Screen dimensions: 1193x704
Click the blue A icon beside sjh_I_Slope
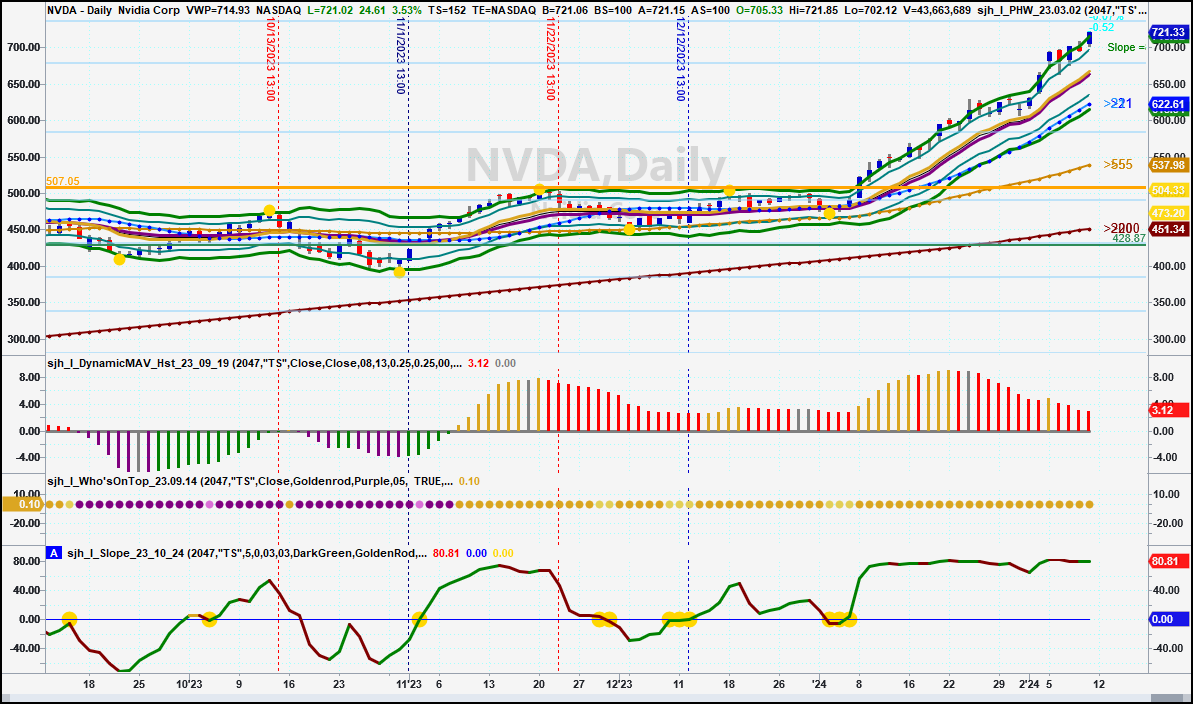[53, 553]
